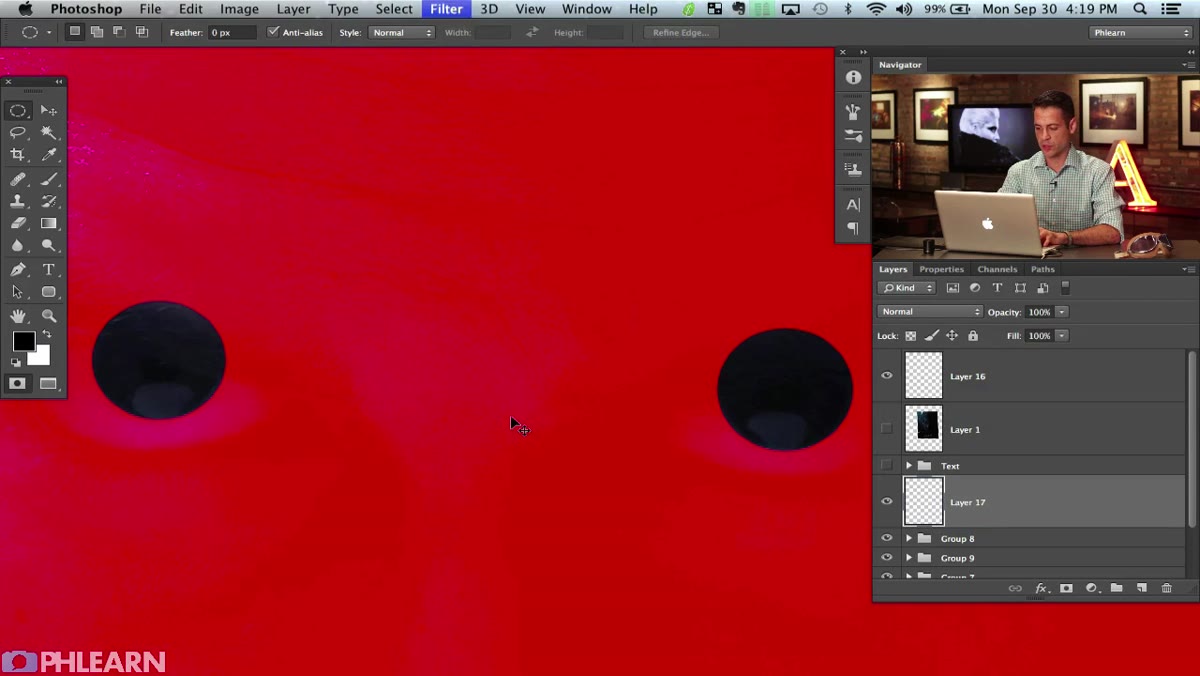Add a layer mask from the Layers footer
The height and width of the screenshot is (676, 1200).
(x=1066, y=588)
